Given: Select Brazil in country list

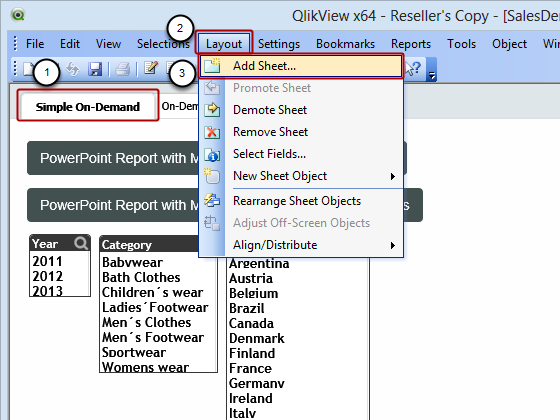Looking at the screenshot, I should (297, 308).
